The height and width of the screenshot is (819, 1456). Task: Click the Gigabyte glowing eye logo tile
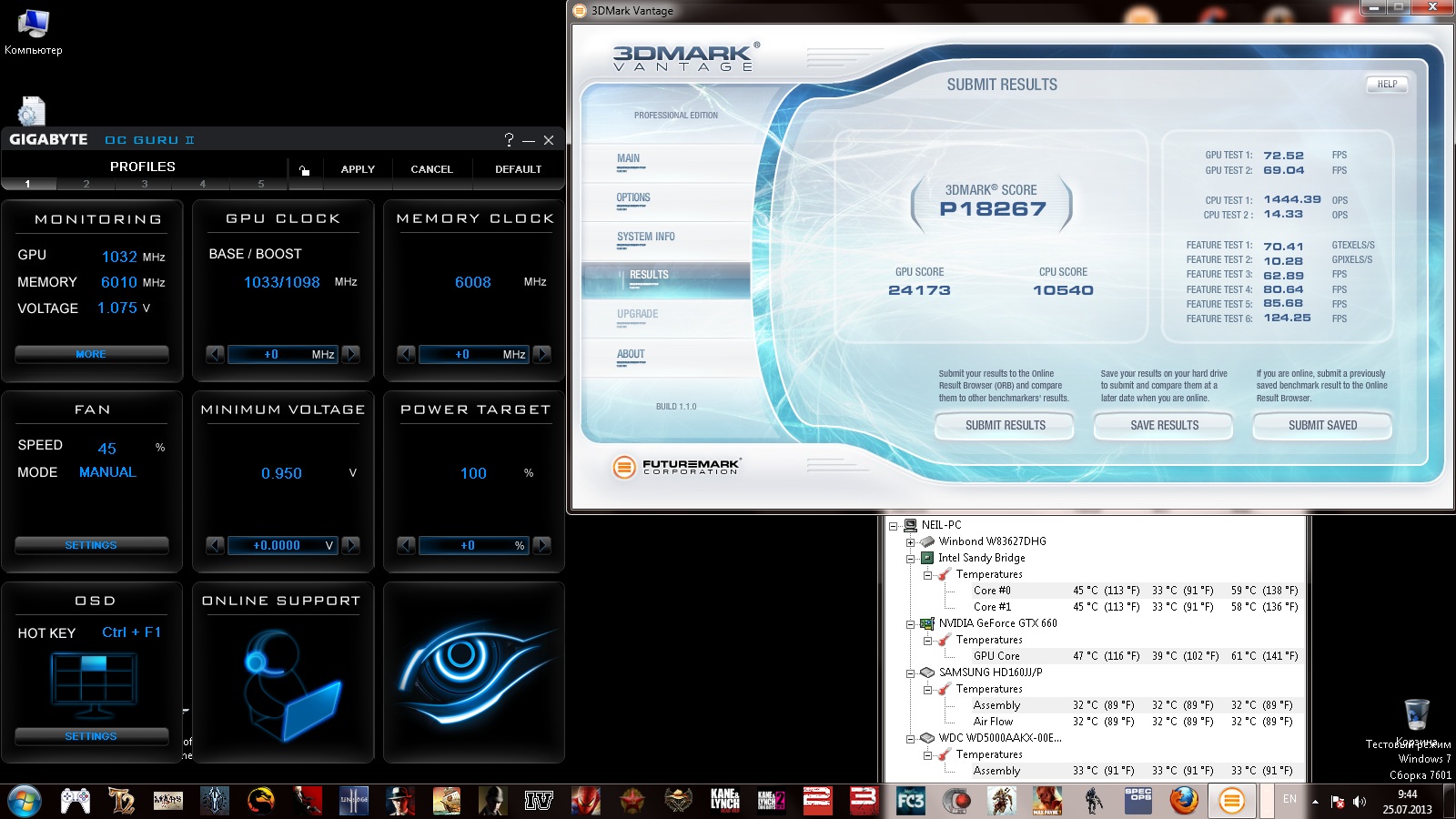[474, 672]
